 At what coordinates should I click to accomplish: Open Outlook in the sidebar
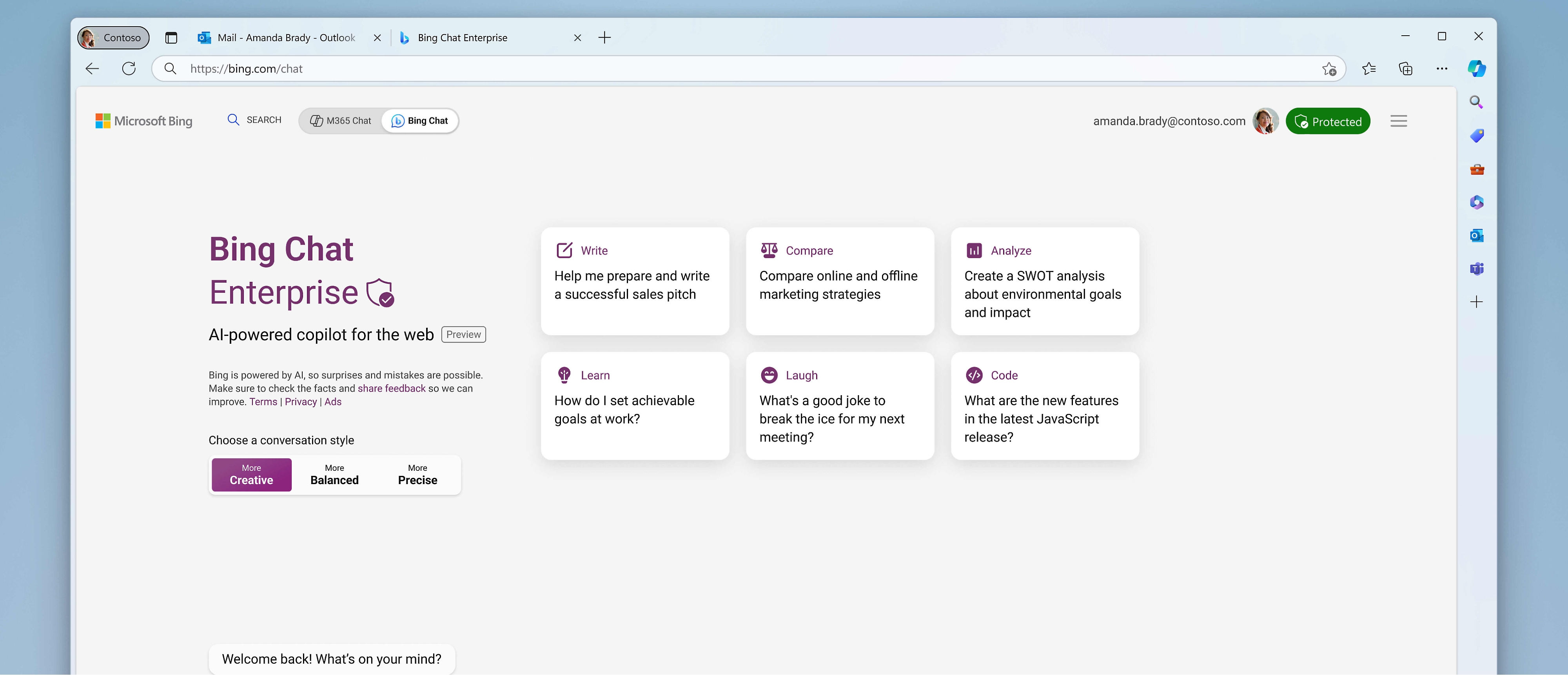click(1477, 236)
